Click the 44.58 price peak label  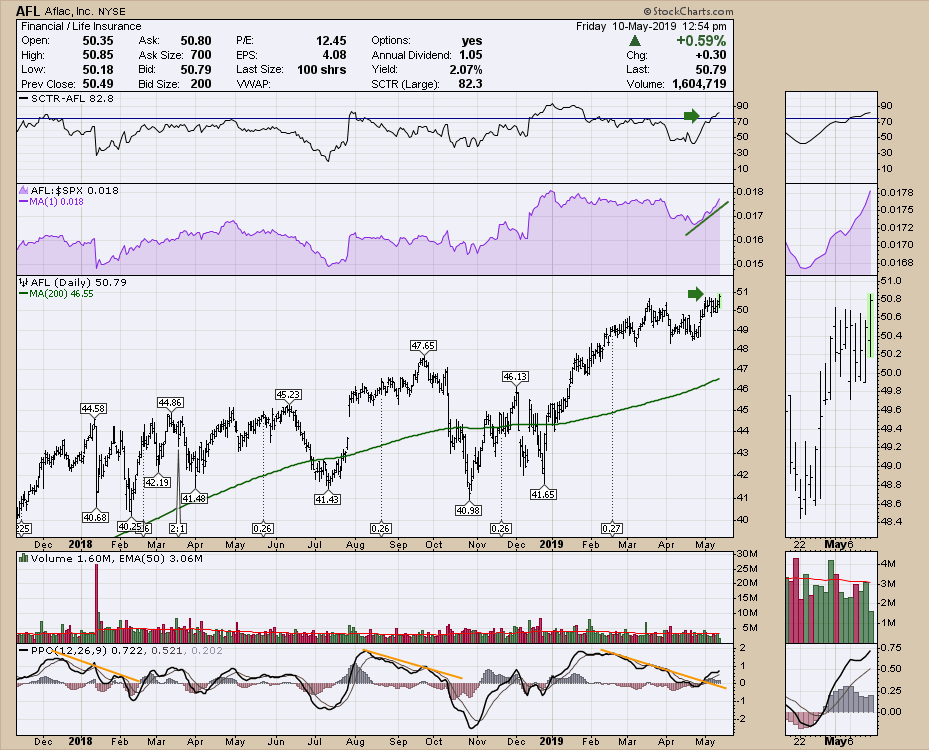[x=94, y=409]
